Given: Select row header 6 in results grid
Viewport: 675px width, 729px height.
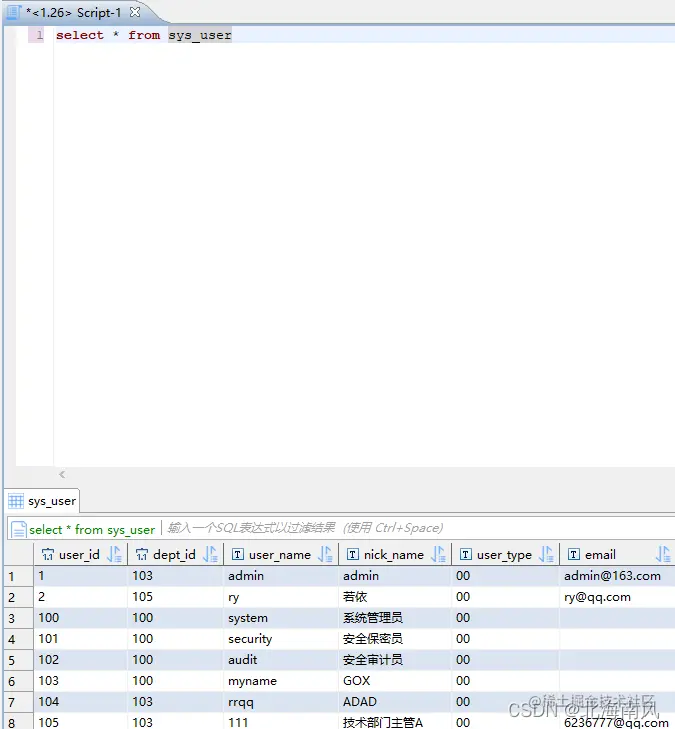Looking at the screenshot, I should (19, 681).
